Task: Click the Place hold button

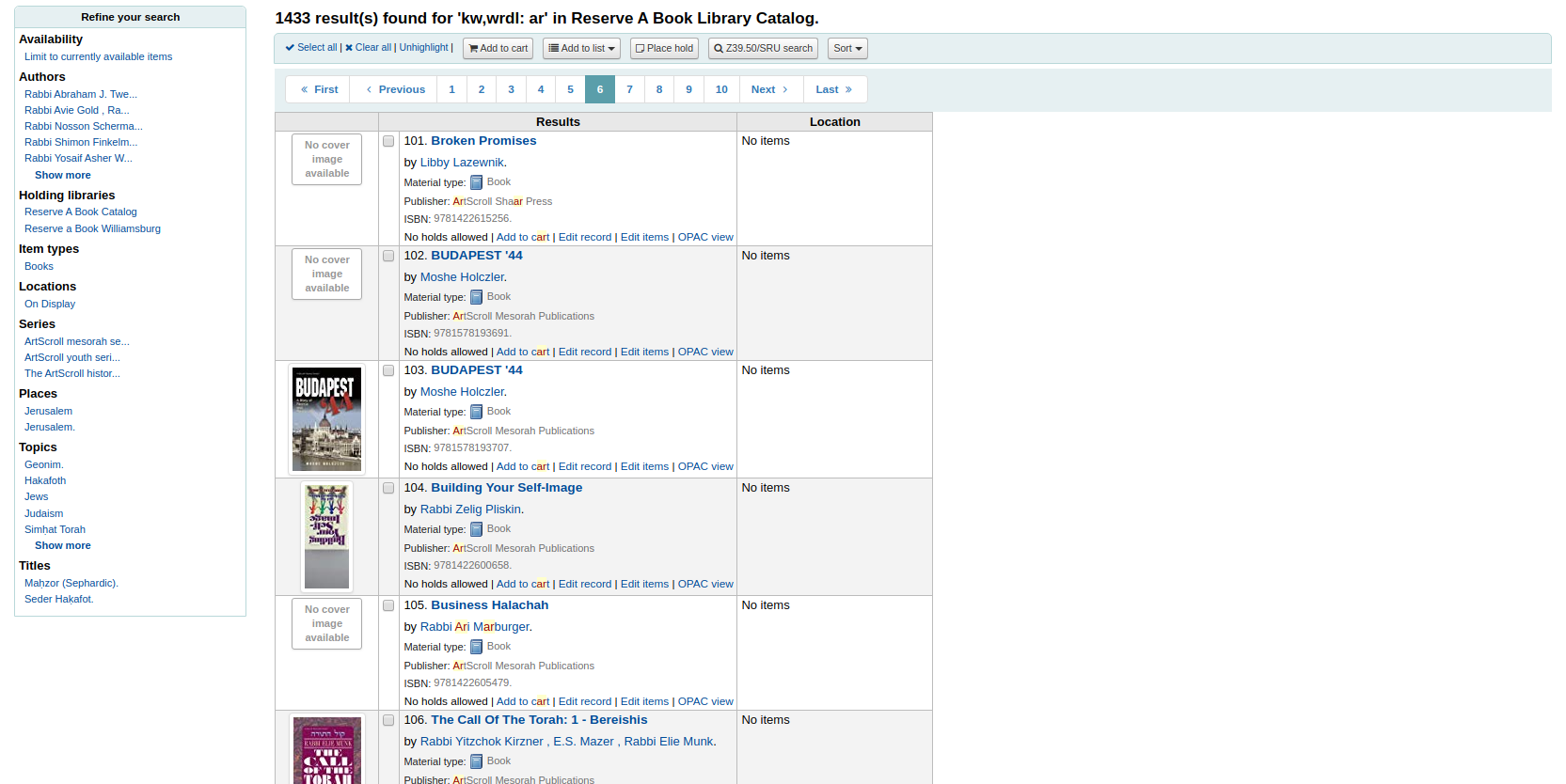Action: point(664,48)
